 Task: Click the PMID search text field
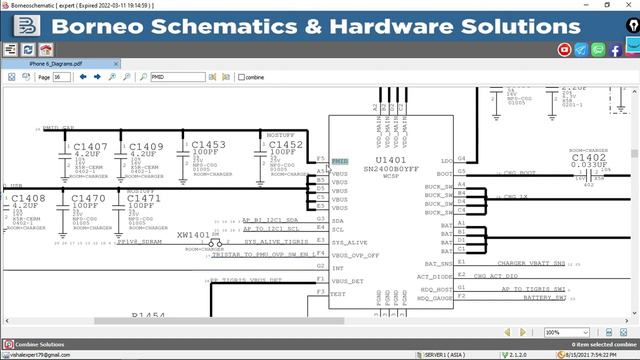click(178, 77)
